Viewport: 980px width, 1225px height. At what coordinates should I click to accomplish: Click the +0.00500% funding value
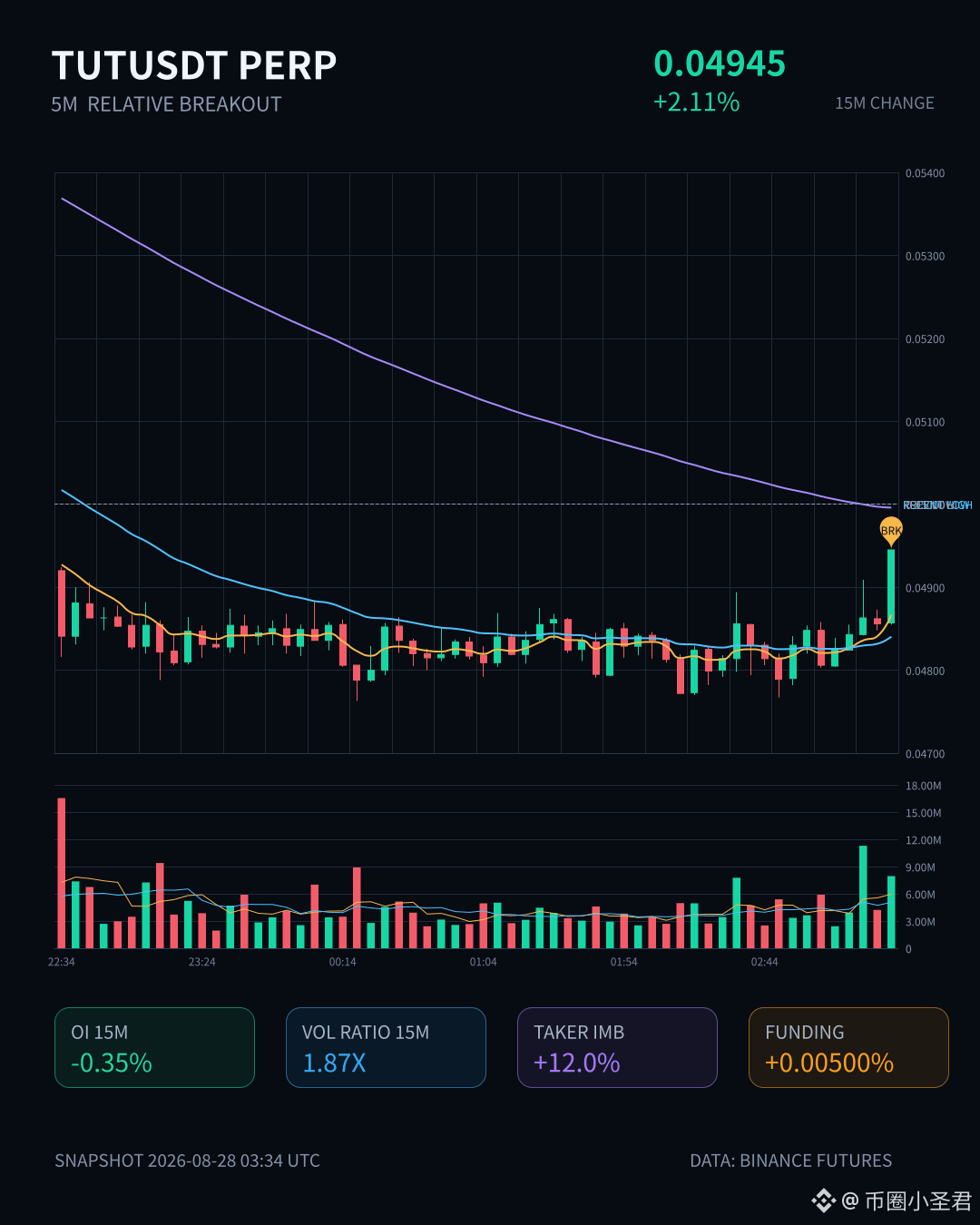829,1063
